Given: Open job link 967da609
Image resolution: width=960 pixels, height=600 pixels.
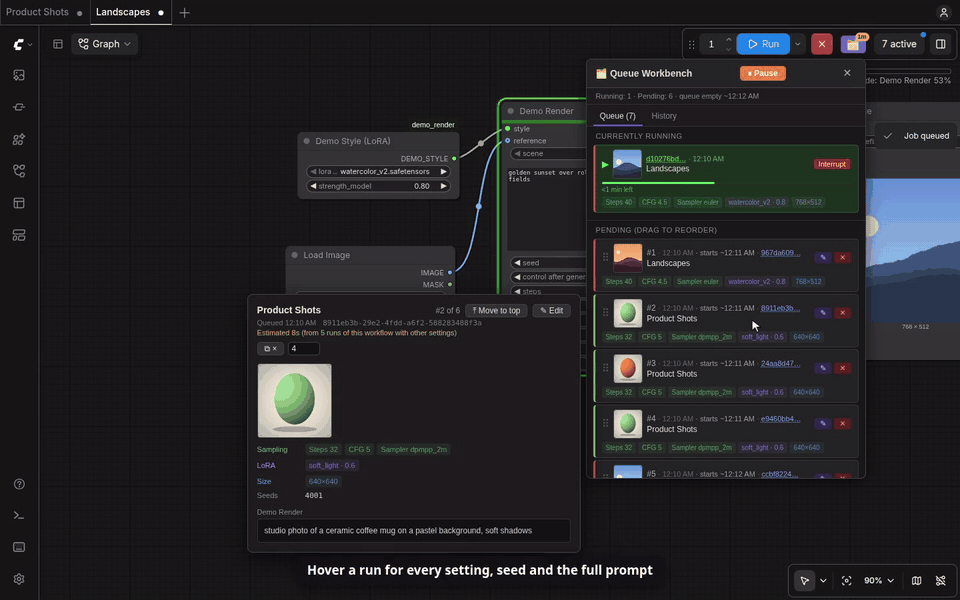Looking at the screenshot, I should [x=780, y=253].
